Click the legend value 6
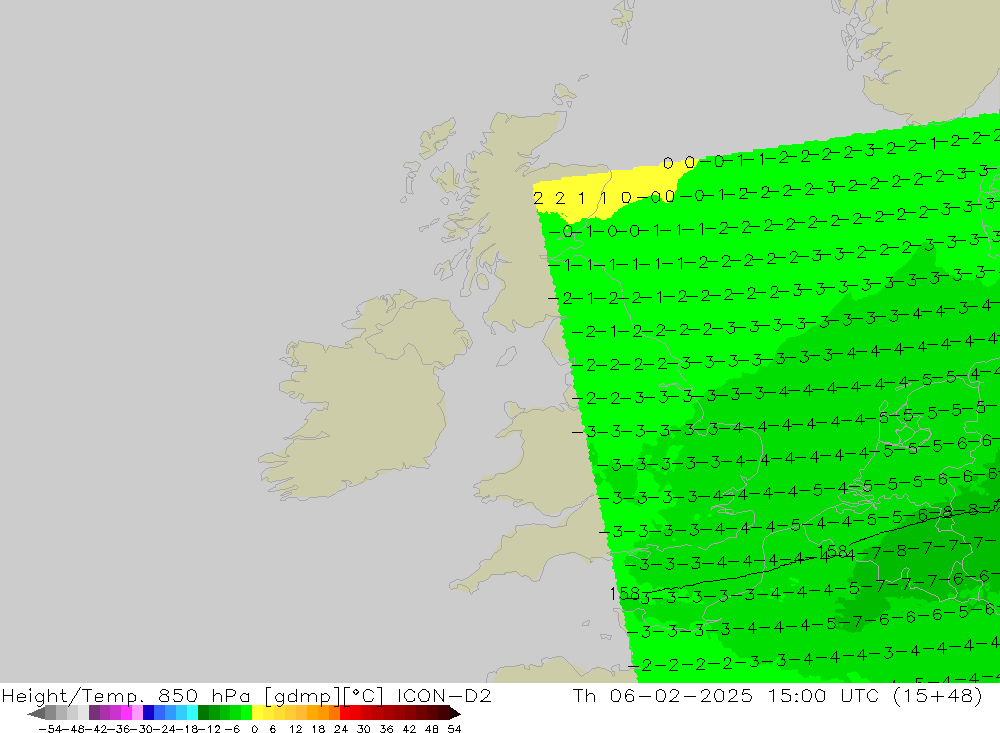 coord(272,729)
